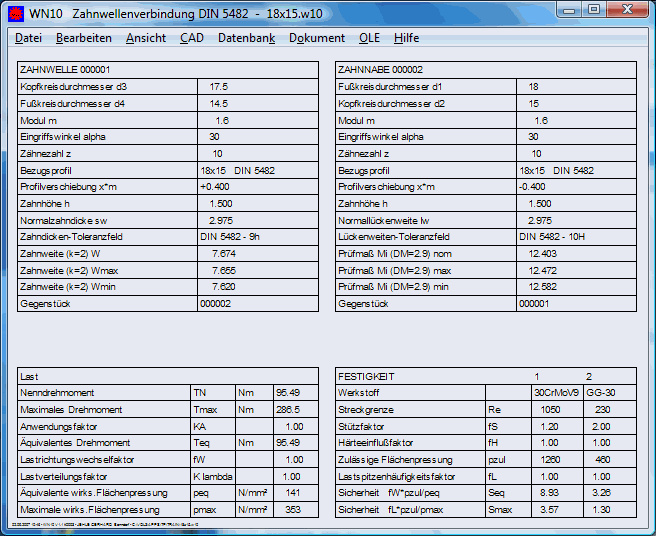Open the Bearbeiten menu
The height and width of the screenshot is (536, 656).
[83, 38]
